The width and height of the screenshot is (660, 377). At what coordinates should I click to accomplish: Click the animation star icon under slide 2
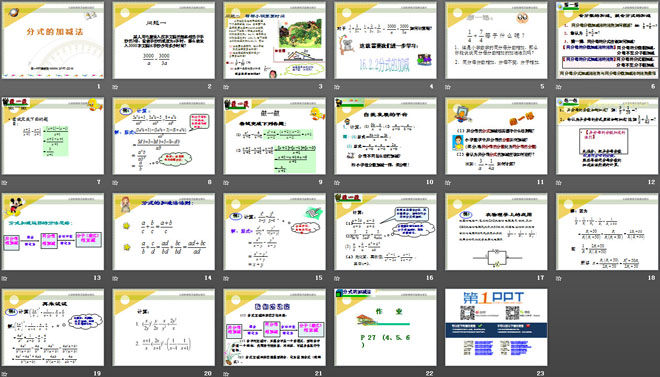tap(115, 87)
